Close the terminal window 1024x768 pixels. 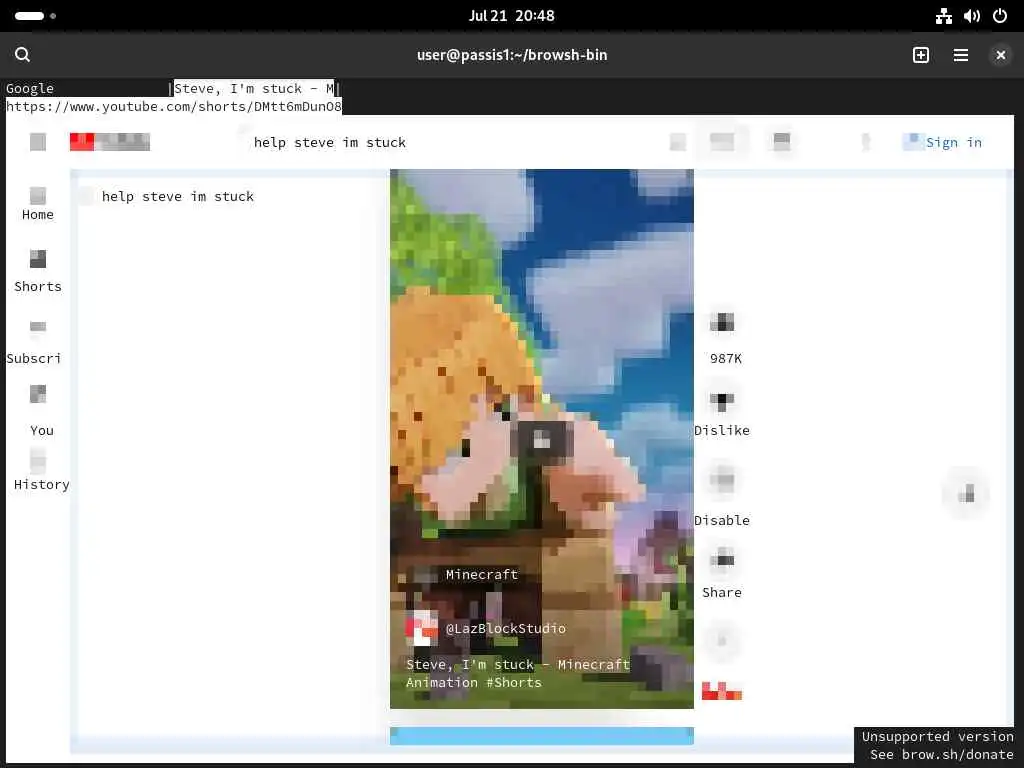[1000, 55]
